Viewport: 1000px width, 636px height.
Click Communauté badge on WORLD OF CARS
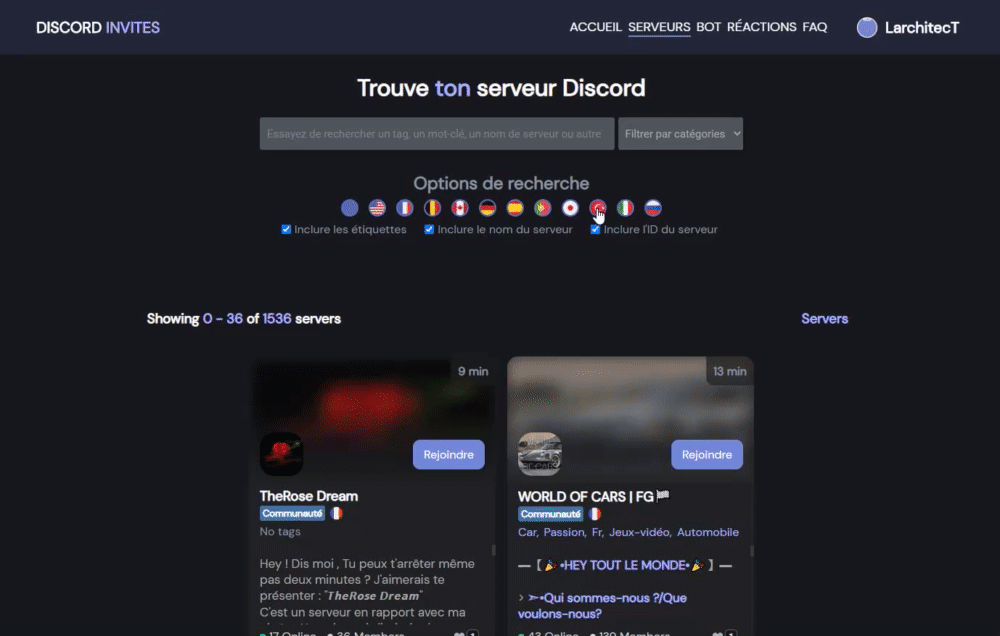point(550,514)
